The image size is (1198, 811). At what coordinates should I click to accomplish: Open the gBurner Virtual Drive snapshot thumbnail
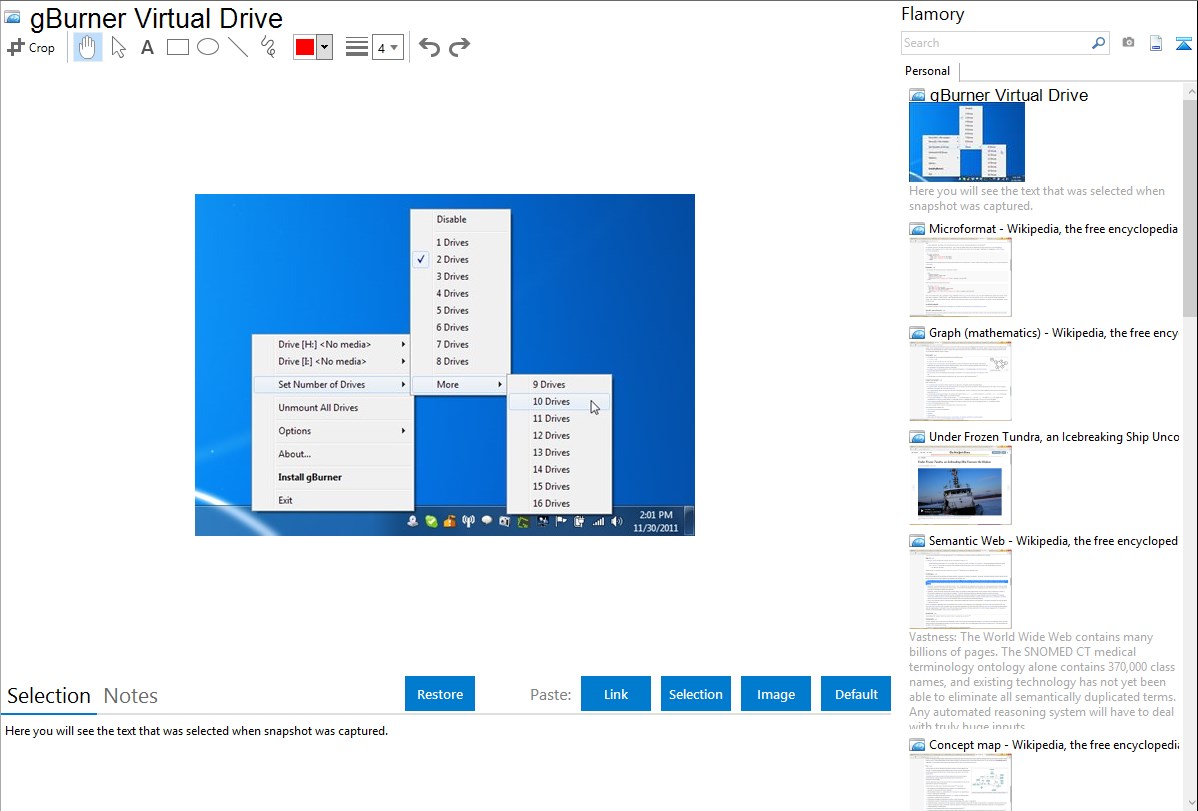click(x=967, y=142)
